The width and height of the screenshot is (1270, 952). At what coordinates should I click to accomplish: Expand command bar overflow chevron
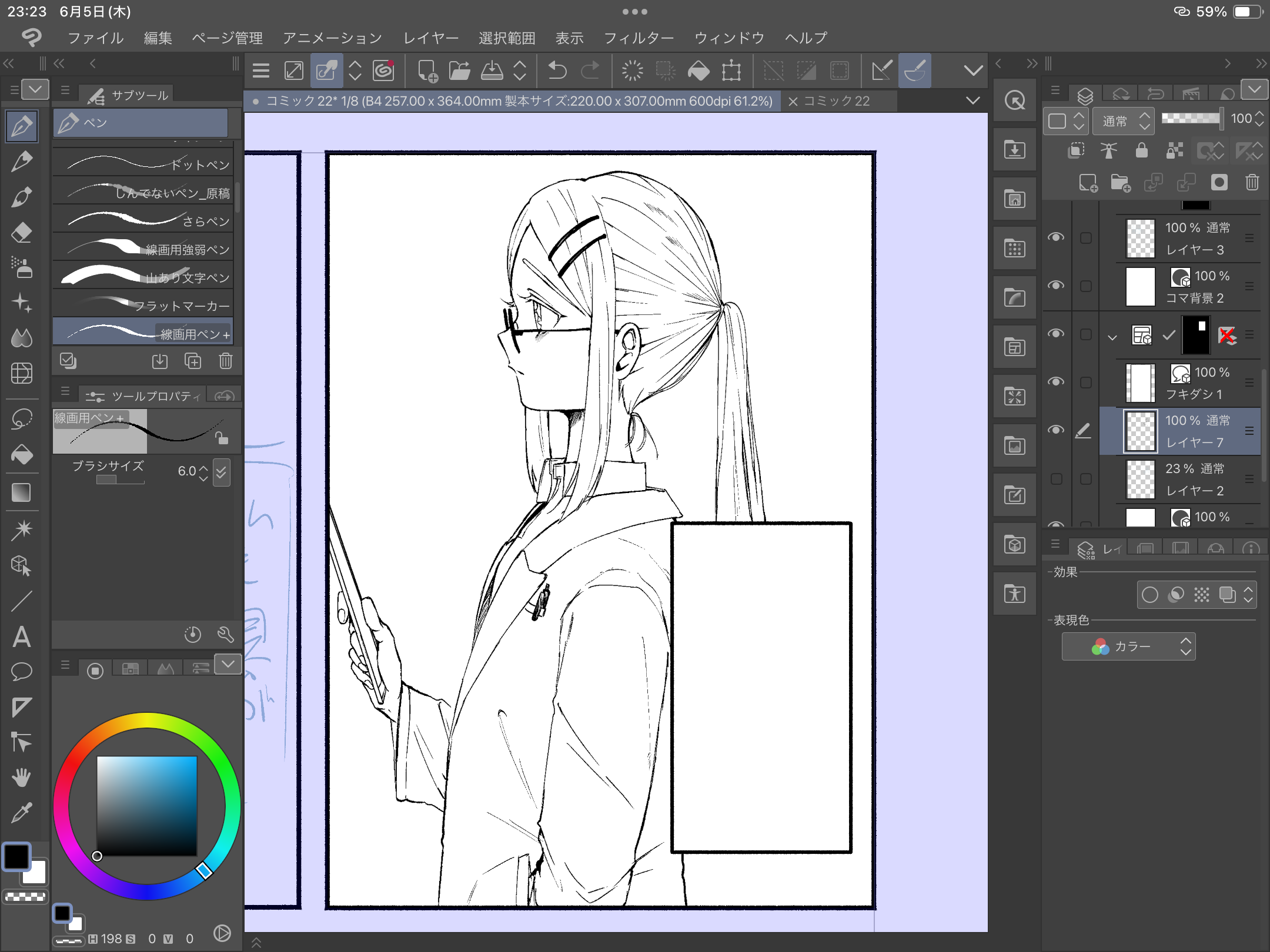pyautogui.click(x=973, y=71)
